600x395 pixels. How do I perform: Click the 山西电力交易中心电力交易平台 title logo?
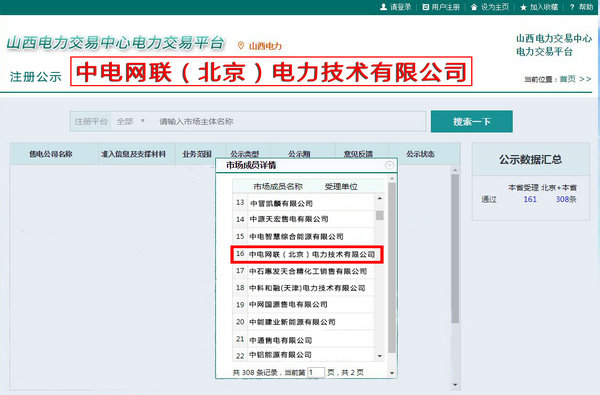pos(115,43)
